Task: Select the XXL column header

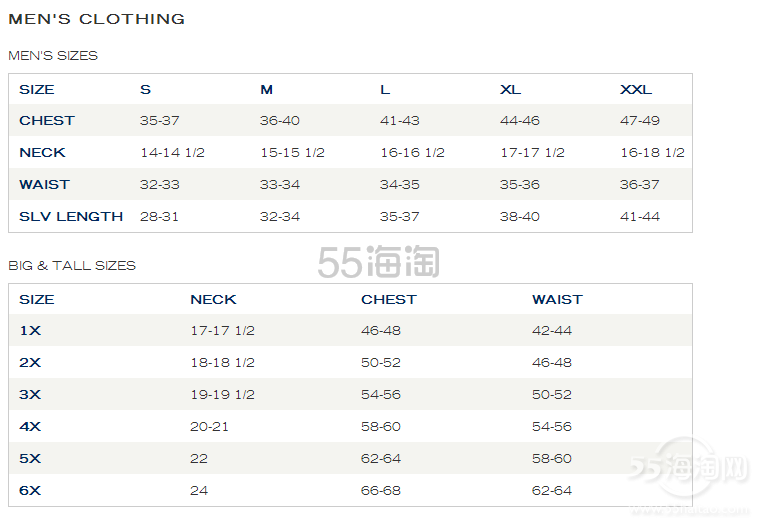Action: point(636,90)
